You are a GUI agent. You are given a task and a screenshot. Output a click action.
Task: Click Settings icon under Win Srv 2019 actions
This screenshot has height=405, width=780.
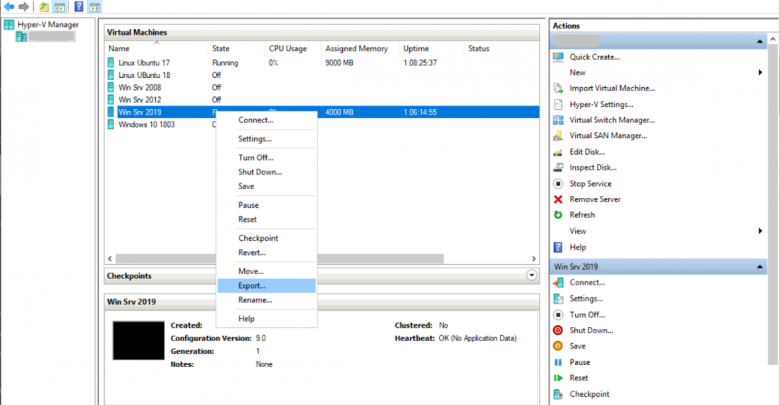(558, 299)
